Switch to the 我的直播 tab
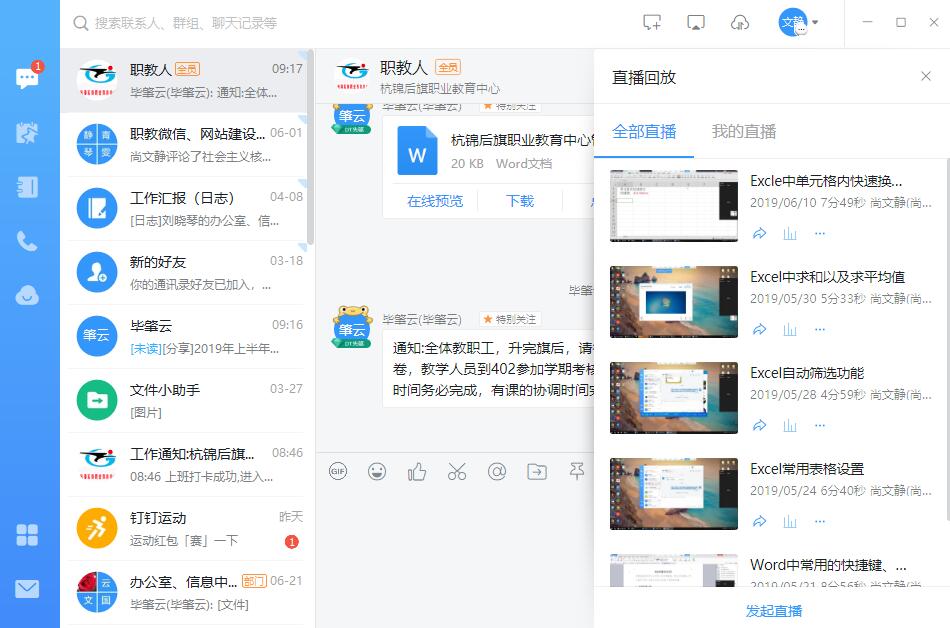The height and width of the screenshot is (628, 950). click(743, 131)
